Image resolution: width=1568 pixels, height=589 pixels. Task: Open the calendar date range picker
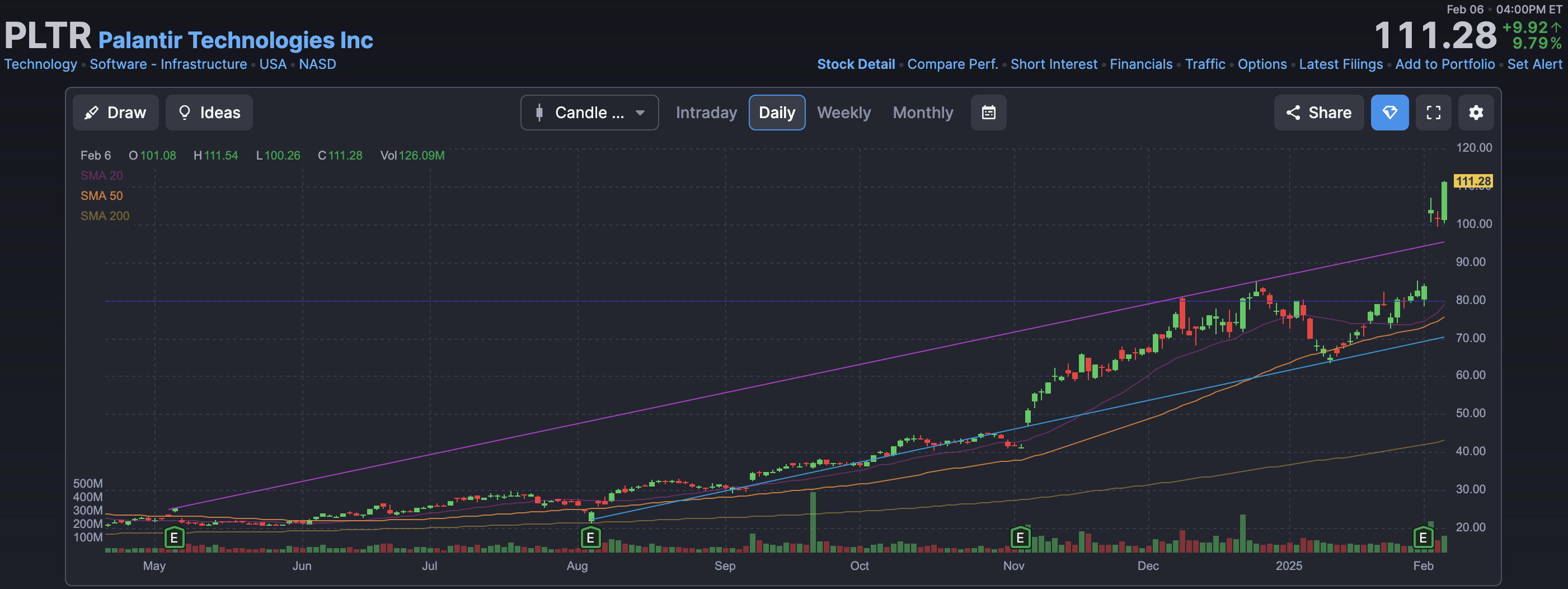(988, 113)
